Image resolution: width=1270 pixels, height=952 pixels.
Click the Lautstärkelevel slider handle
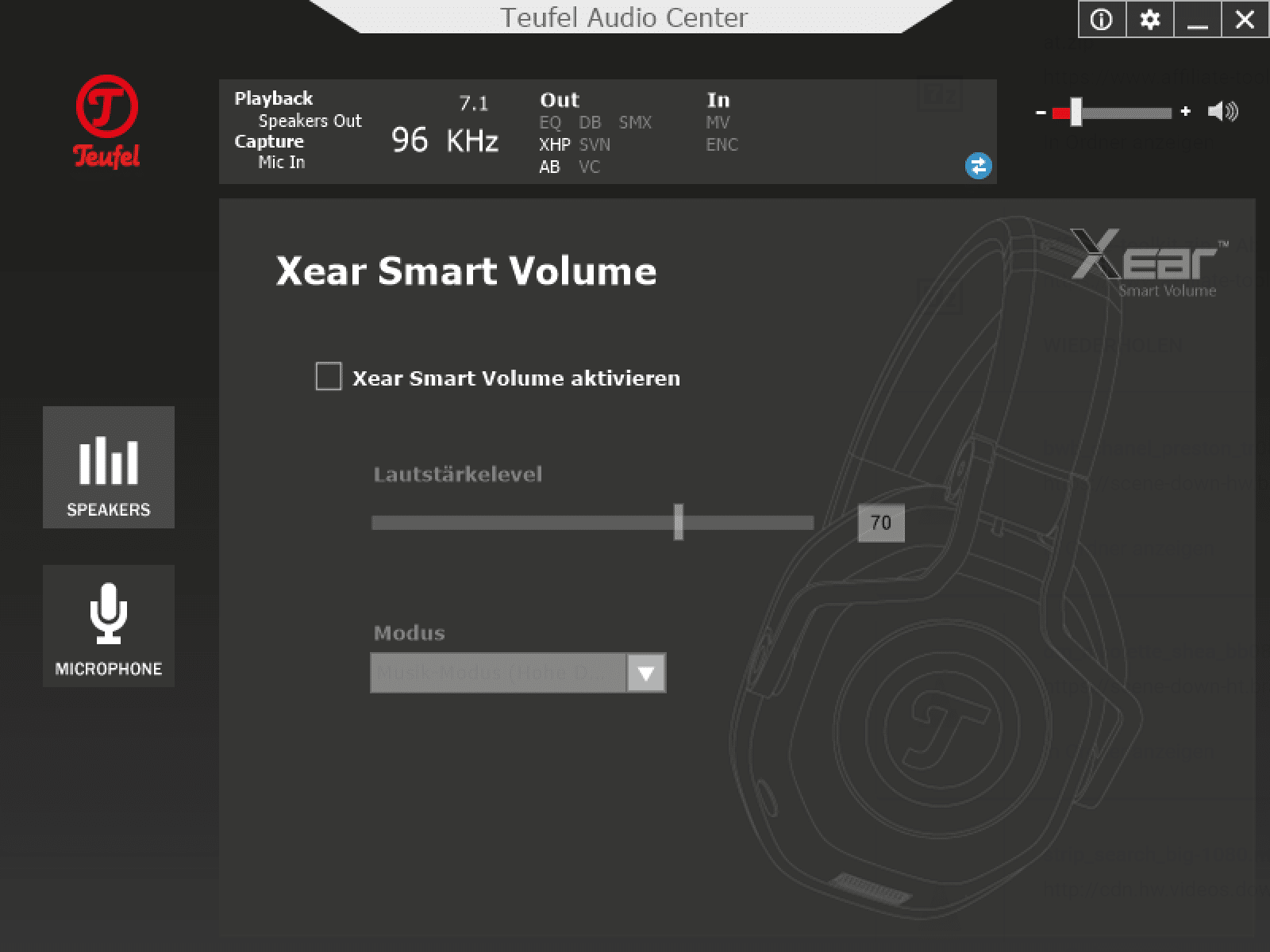point(679,522)
